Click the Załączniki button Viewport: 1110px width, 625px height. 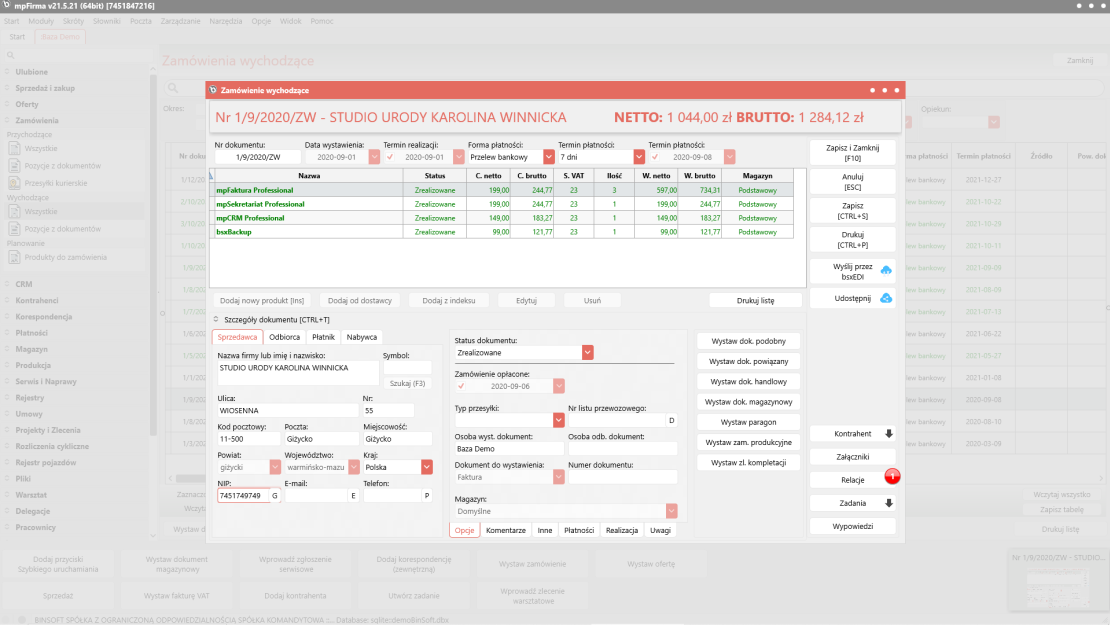pos(852,457)
